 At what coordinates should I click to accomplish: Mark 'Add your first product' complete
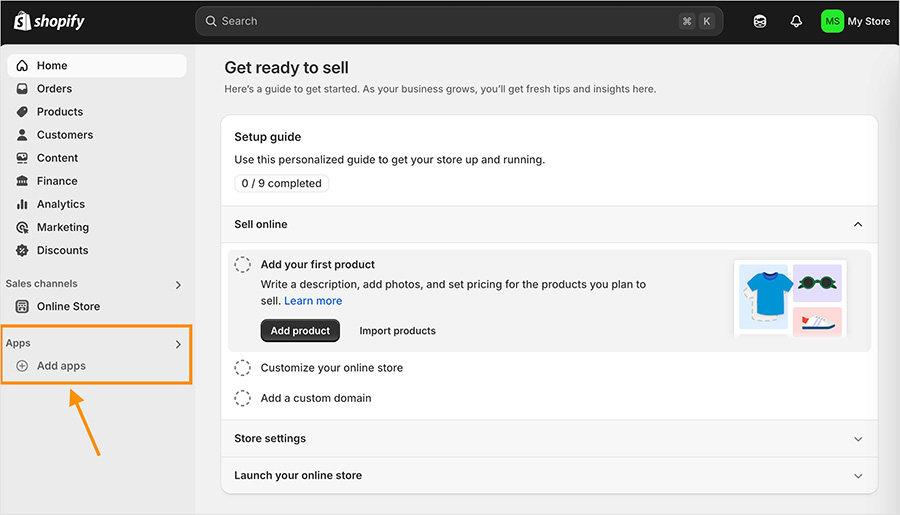coord(242,265)
